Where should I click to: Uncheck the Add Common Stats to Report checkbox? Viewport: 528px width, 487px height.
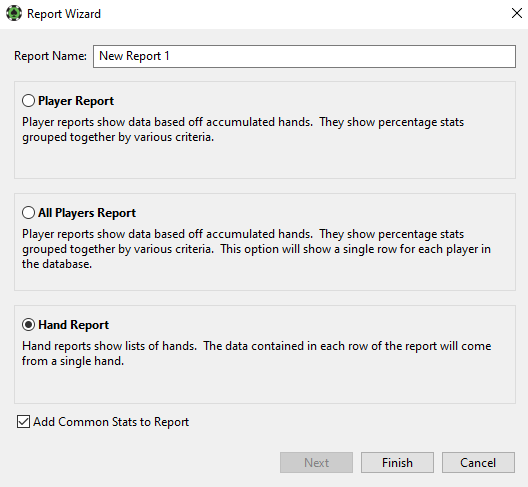click(x=23, y=422)
